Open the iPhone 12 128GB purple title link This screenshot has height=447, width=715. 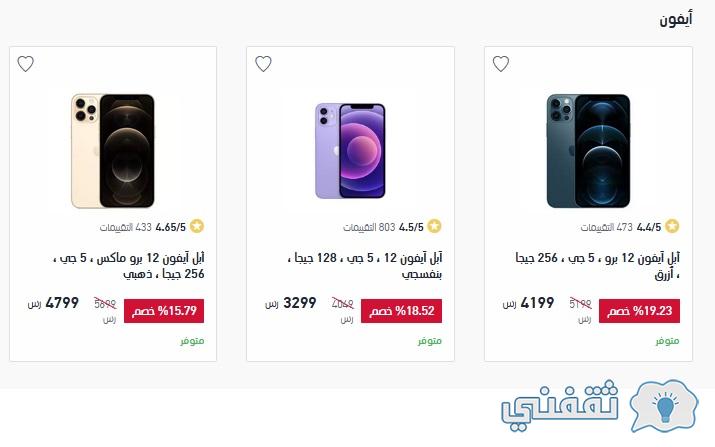(x=365, y=265)
